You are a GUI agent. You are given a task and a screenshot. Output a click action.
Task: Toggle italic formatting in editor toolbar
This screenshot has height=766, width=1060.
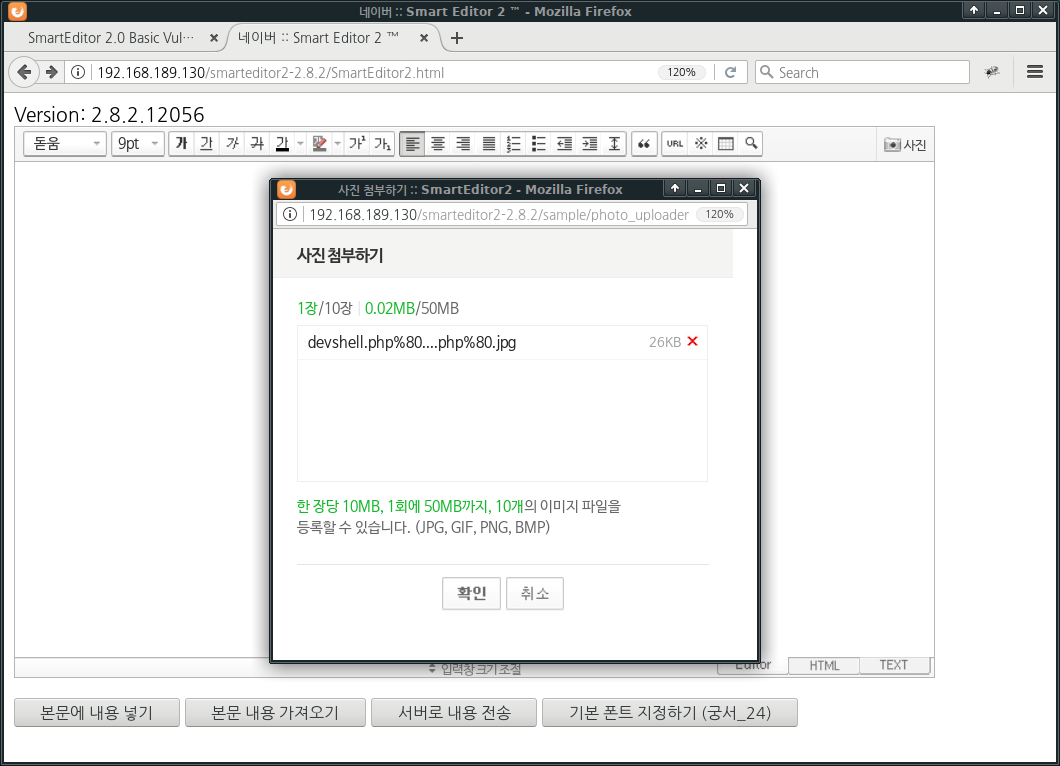pyautogui.click(x=232, y=143)
